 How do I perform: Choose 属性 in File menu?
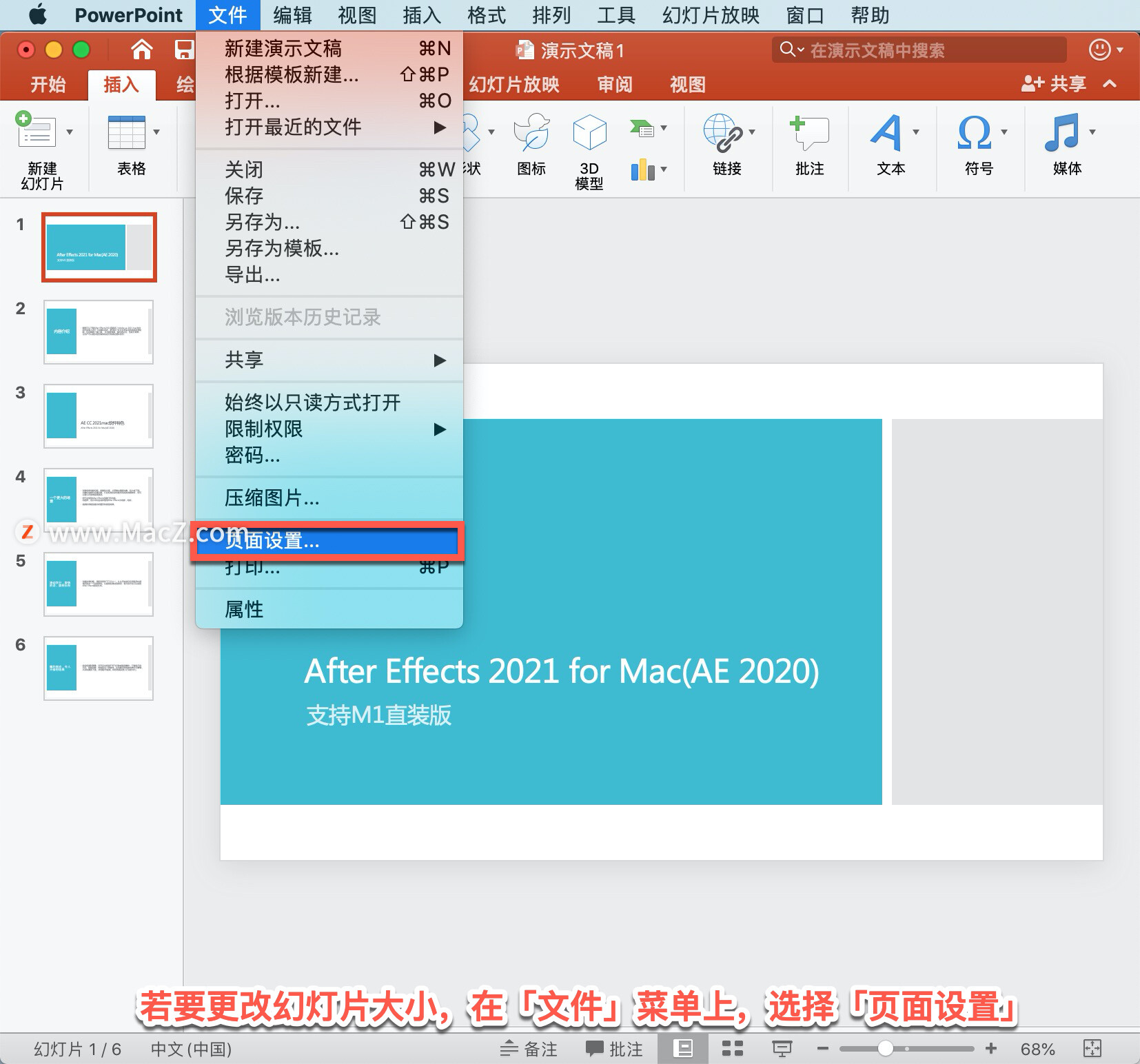(329, 609)
